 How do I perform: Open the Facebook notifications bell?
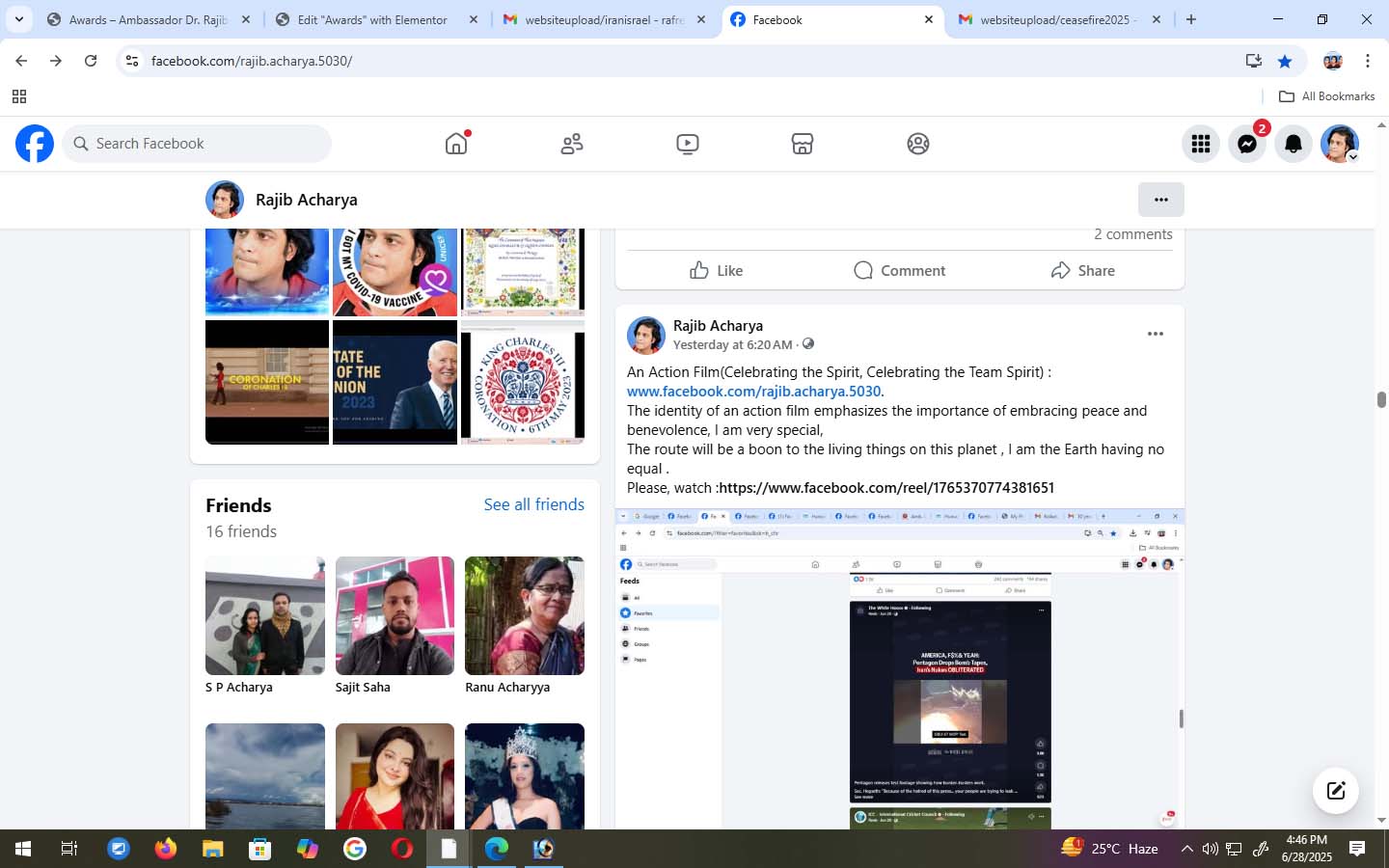(x=1294, y=144)
